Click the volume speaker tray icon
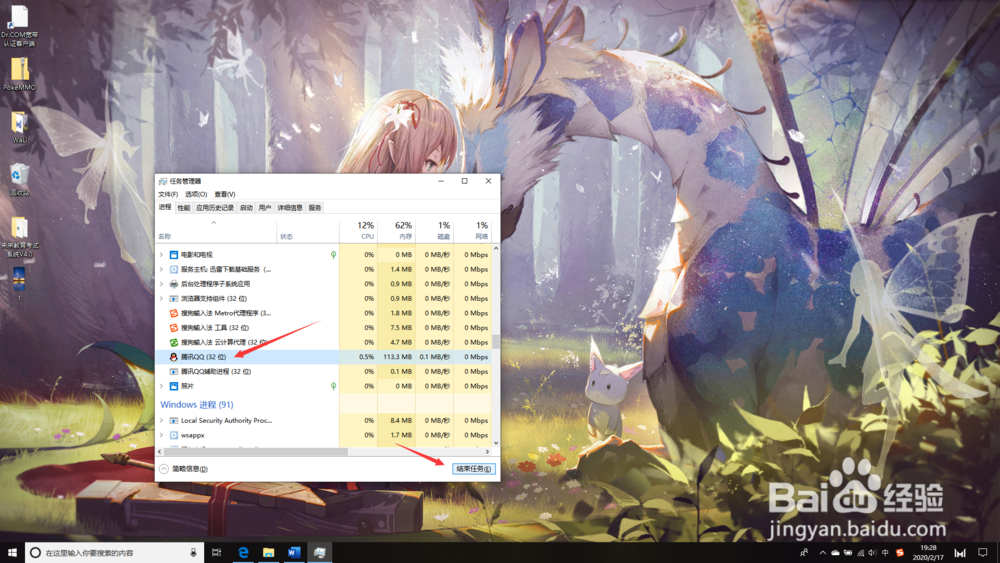Viewport: 1000px width, 563px height. tap(872, 553)
